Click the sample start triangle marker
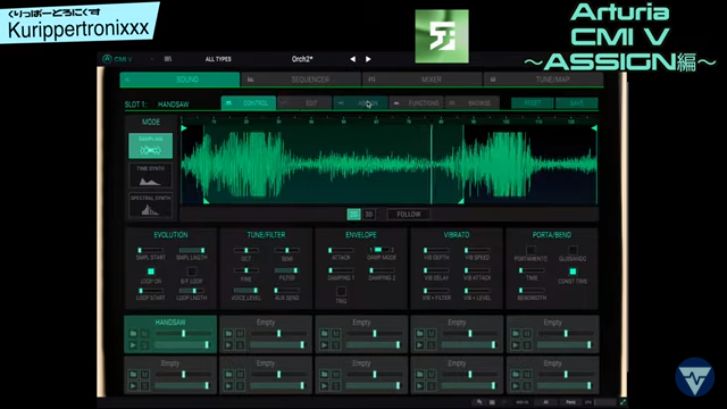 click(184, 128)
